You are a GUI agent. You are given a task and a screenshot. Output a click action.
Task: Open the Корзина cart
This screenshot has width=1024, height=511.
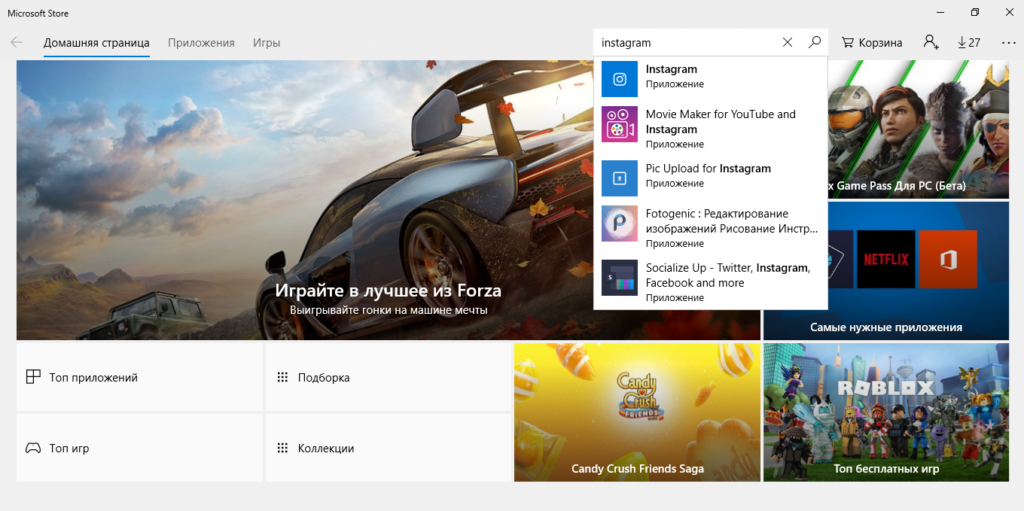(x=872, y=42)
